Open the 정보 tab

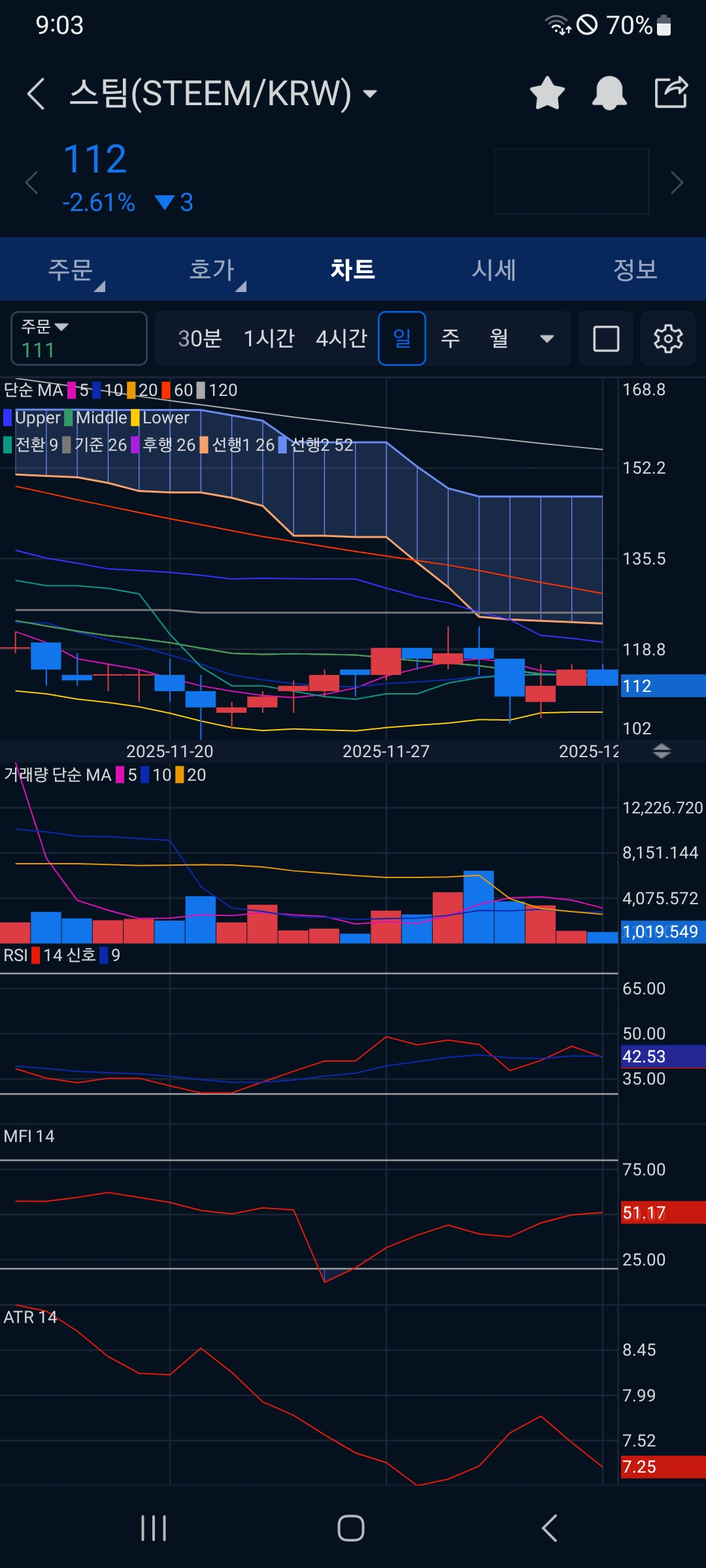click(635, 269)
